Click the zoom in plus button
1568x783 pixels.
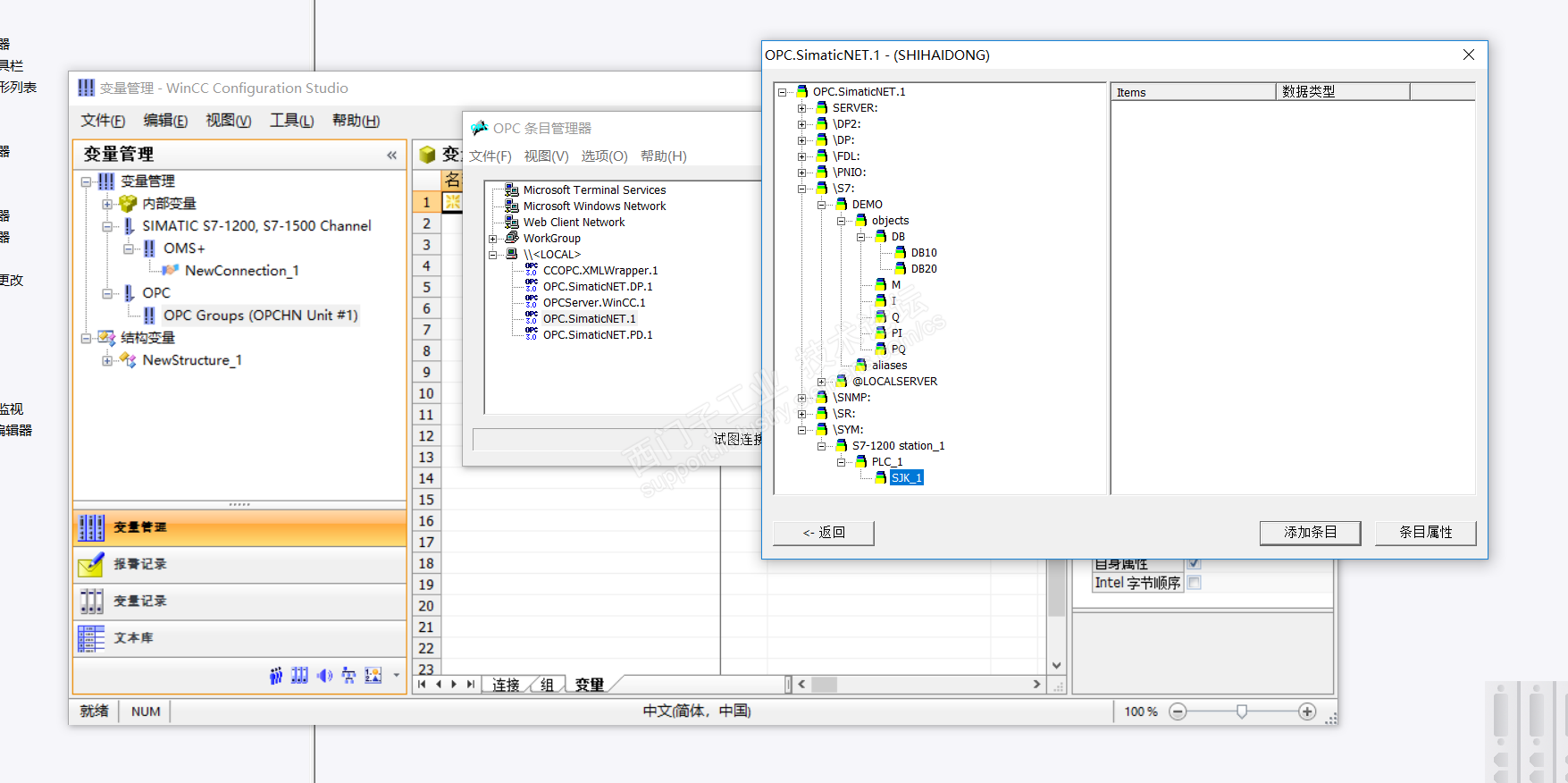pos(1307,711)
